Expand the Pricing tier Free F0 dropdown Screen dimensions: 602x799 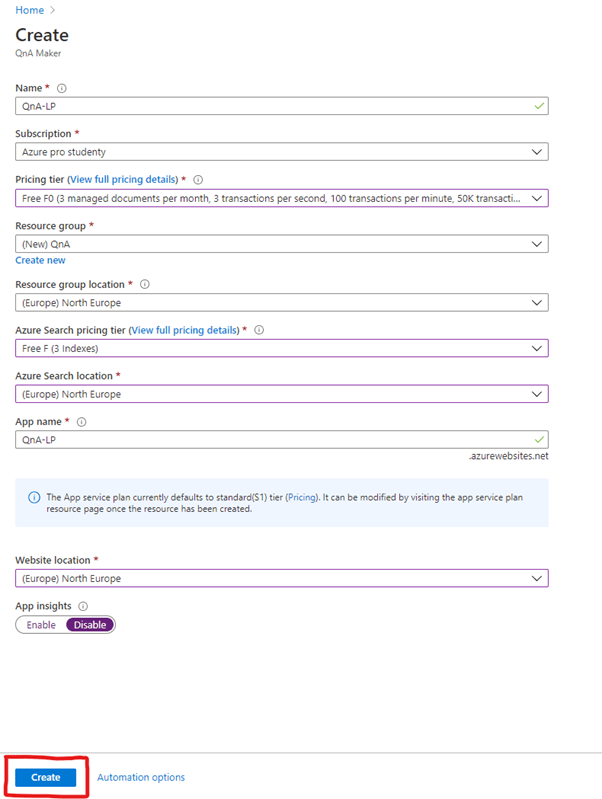click(x=281, y=198)
